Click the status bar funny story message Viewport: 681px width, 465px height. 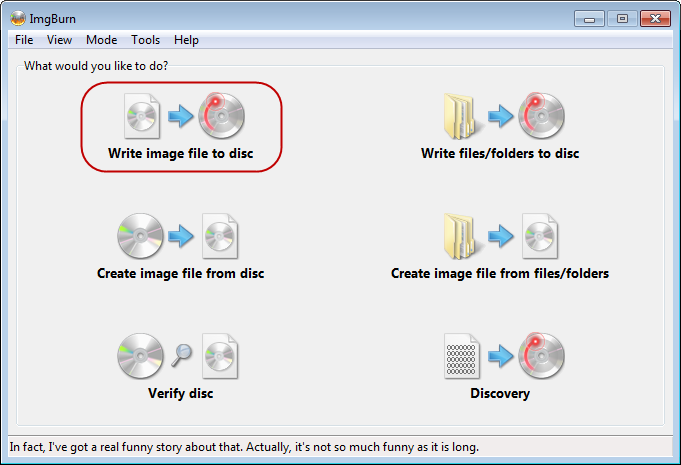click(244, 447)
